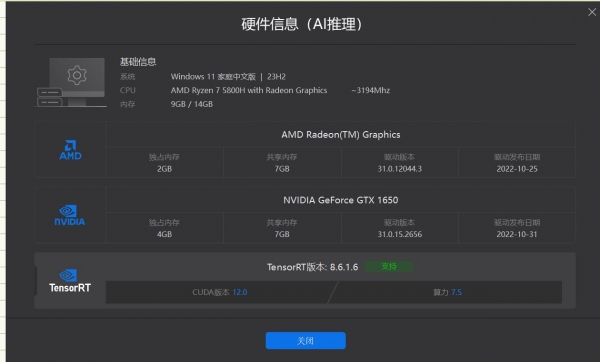Click the AMD dedicated memory 2GB cell
Viewport: 600px width, 362px height.
tap(164, 163)
